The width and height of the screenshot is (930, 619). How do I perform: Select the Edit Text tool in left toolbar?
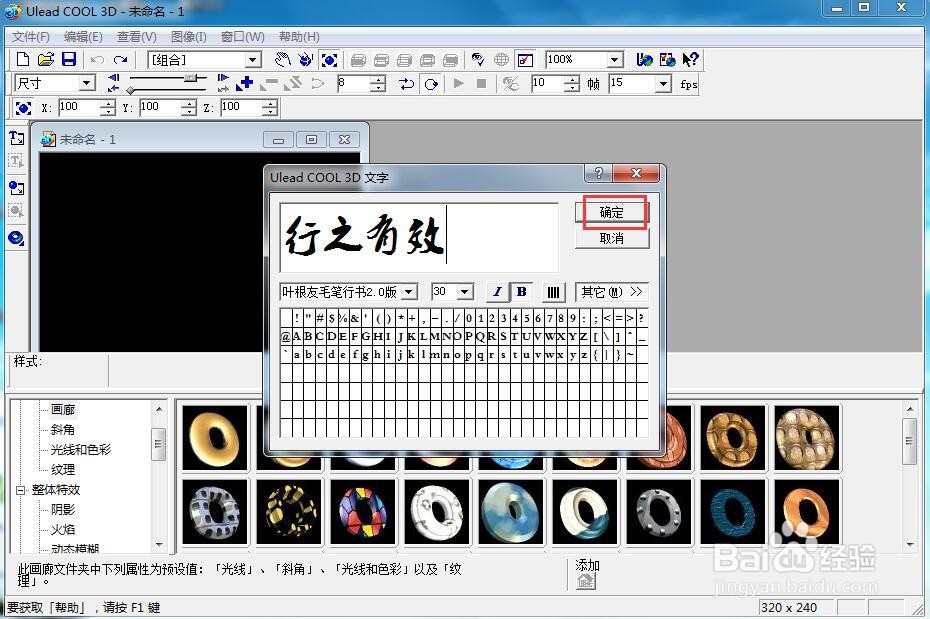(x=17, y=162)
